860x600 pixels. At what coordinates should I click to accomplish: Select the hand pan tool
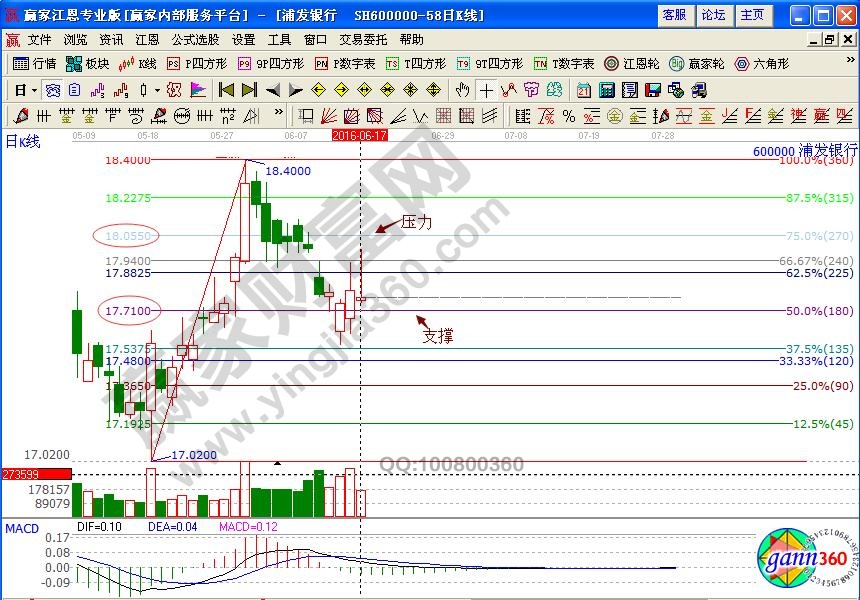[x=462, y=90]
